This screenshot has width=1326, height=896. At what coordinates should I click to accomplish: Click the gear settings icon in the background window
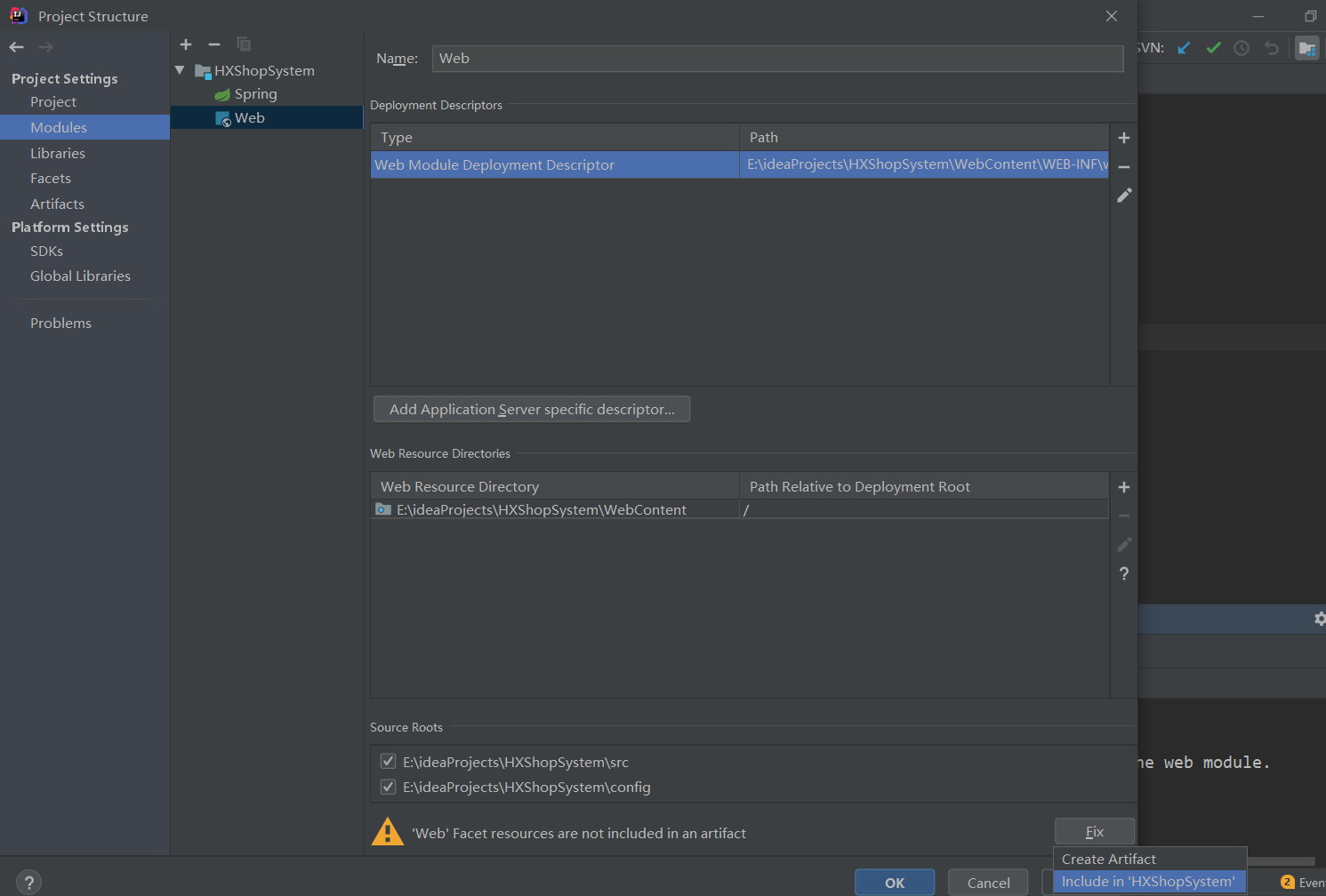(x=1320, y=619)
